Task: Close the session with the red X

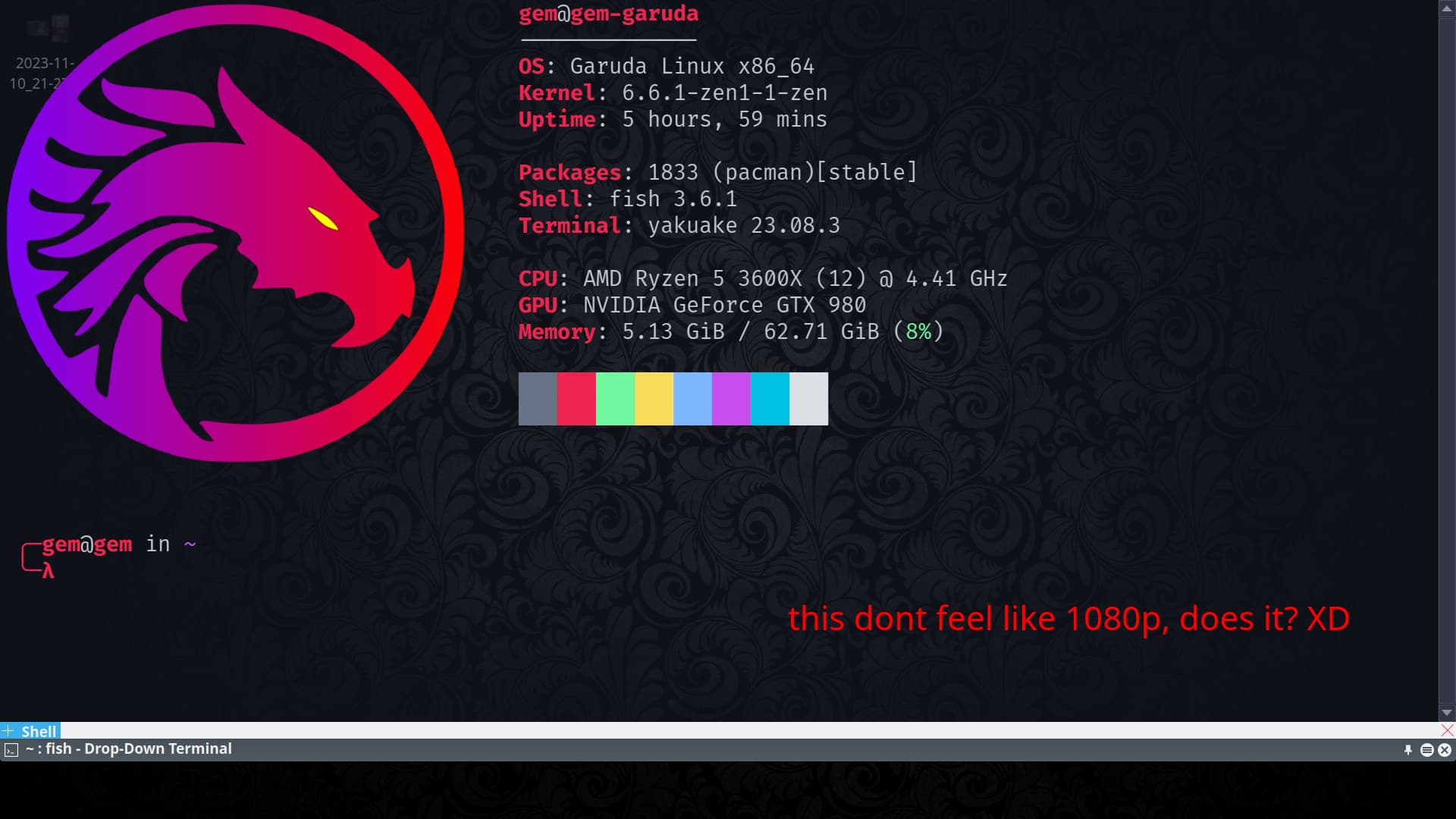Action: coord(1447,730)
